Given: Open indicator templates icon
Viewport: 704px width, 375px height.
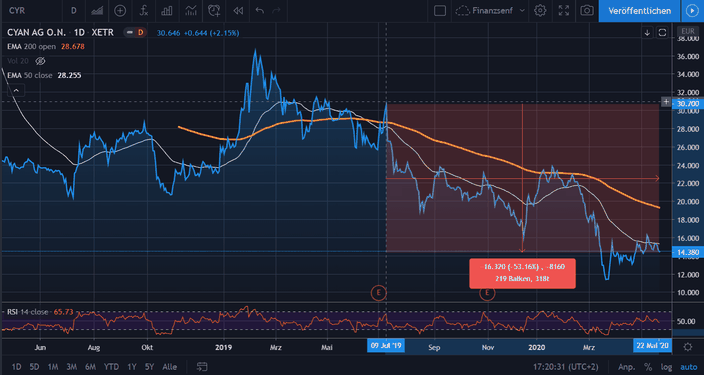Looking at the screenshot, I should point(191,10).
